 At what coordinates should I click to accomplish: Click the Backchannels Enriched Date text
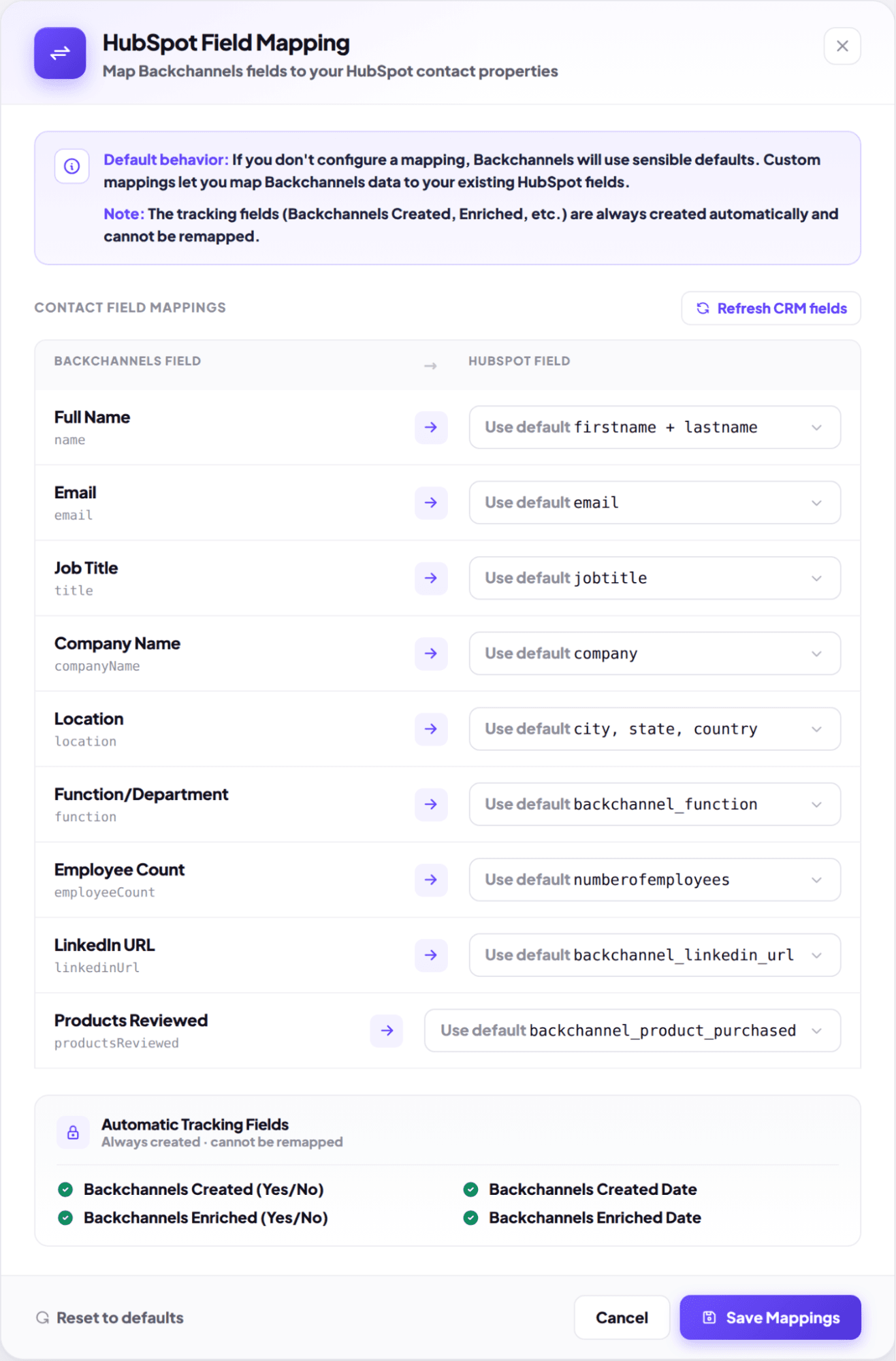594,1218
